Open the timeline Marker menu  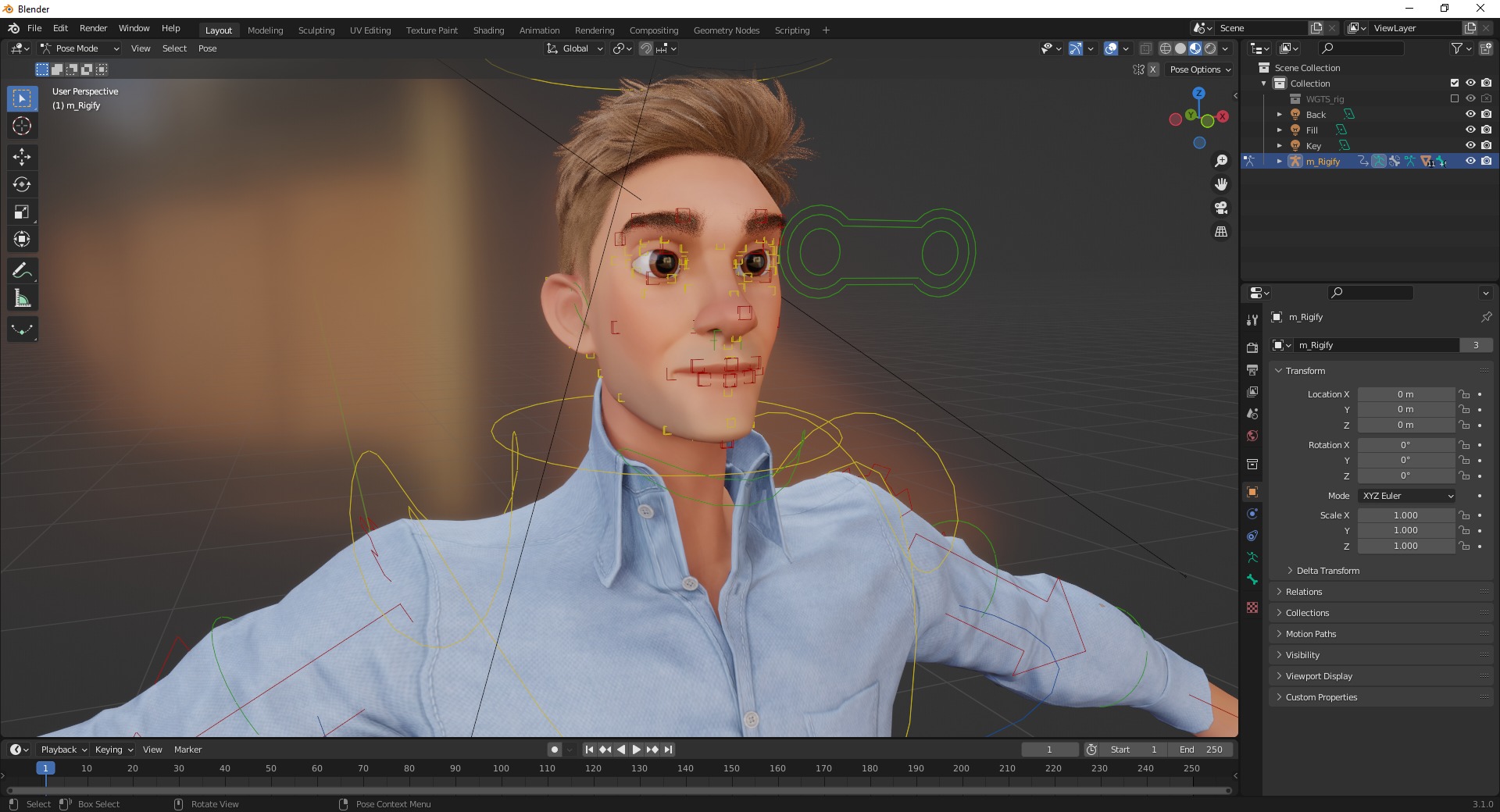point(187,750)
